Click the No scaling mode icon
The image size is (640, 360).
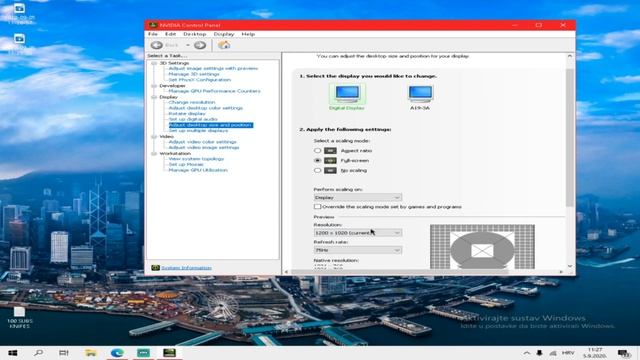330,170
